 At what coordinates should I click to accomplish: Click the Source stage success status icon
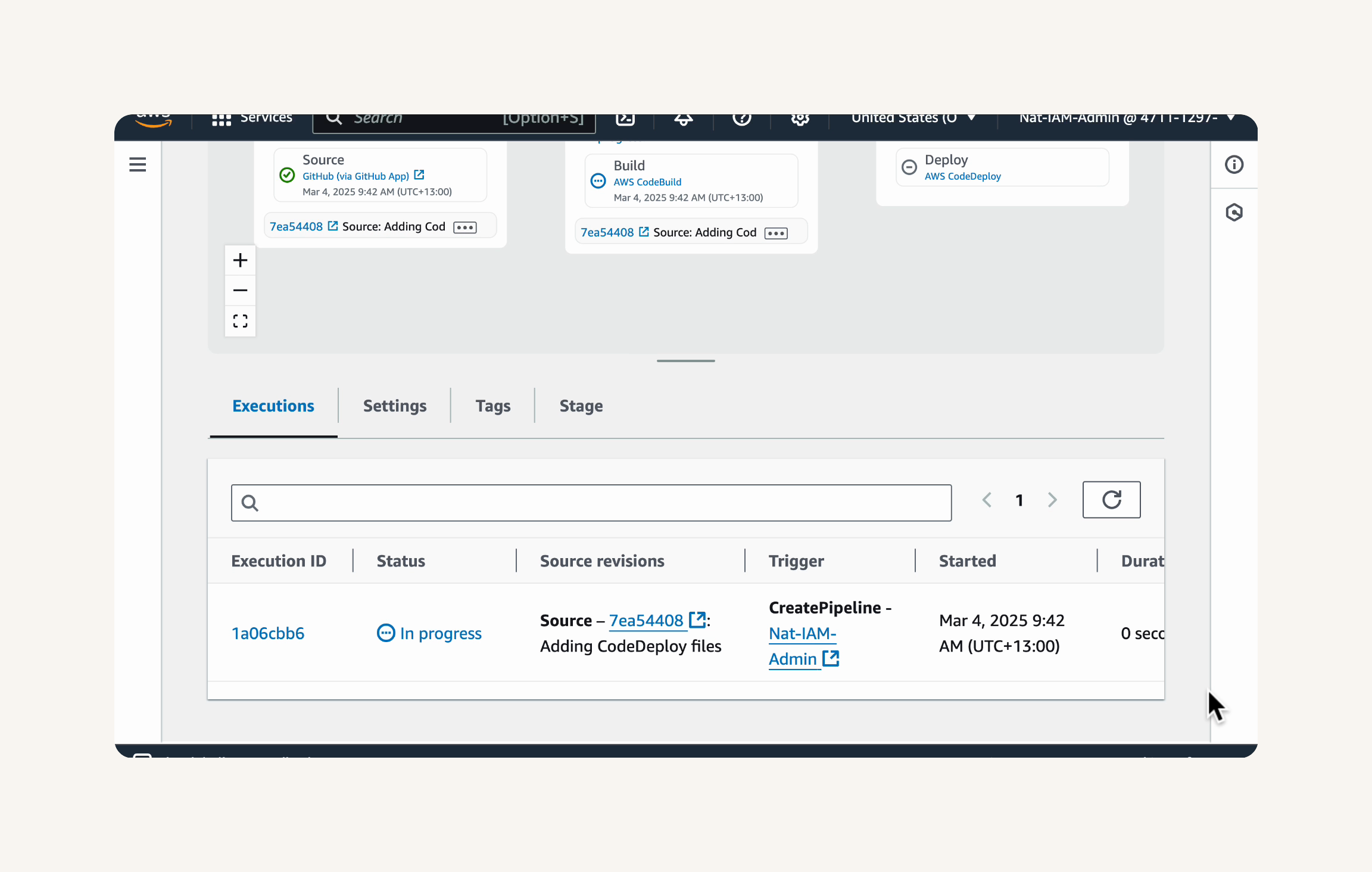(287, 175)
